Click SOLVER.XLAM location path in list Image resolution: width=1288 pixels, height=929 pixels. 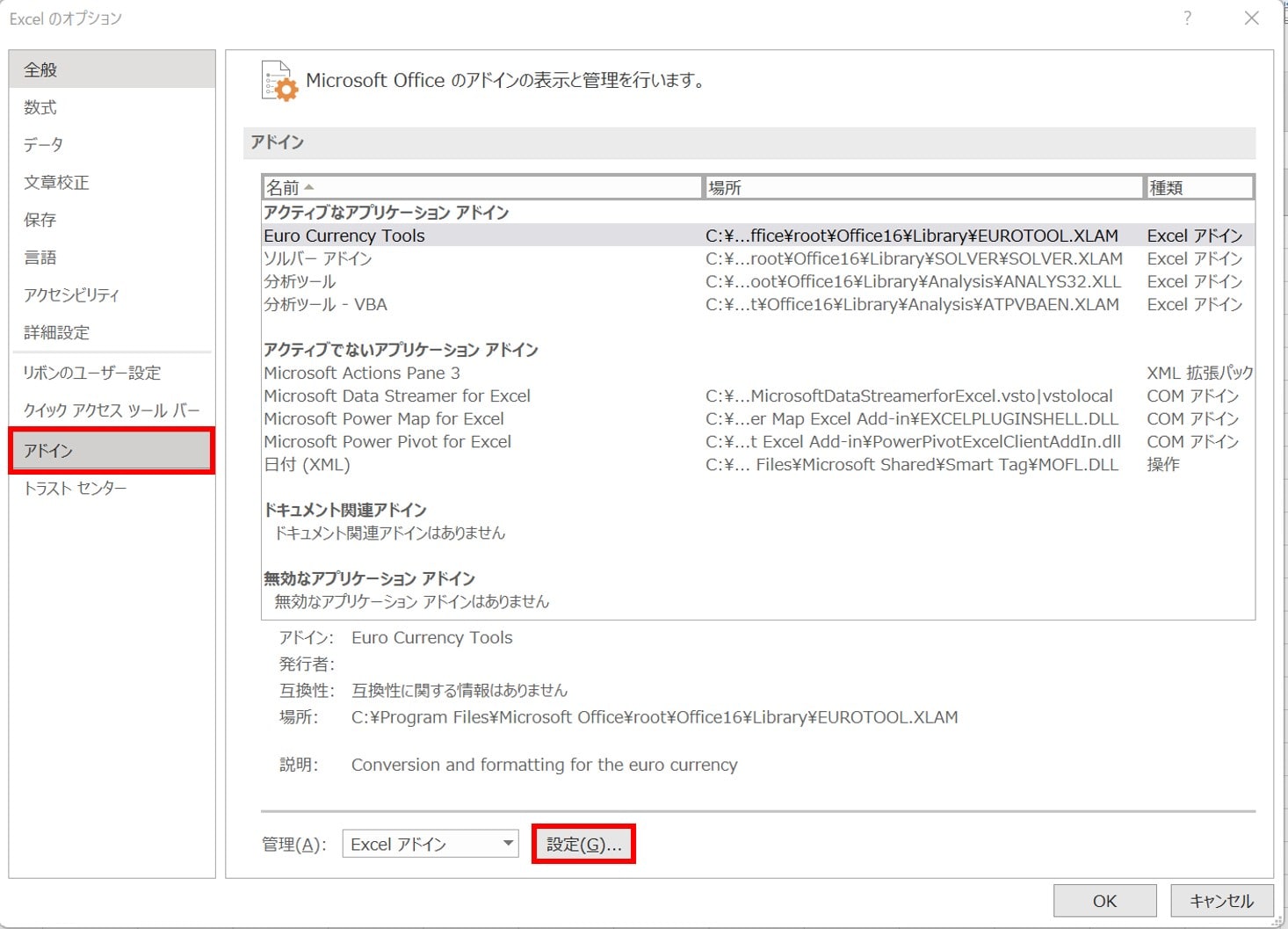(x=914, y=258)
